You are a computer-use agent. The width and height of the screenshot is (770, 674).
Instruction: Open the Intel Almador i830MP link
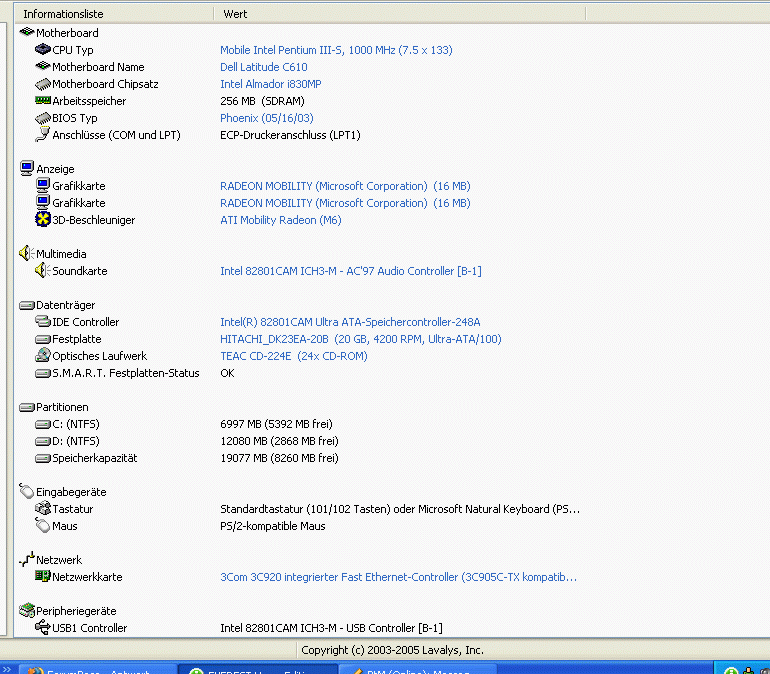271,84
